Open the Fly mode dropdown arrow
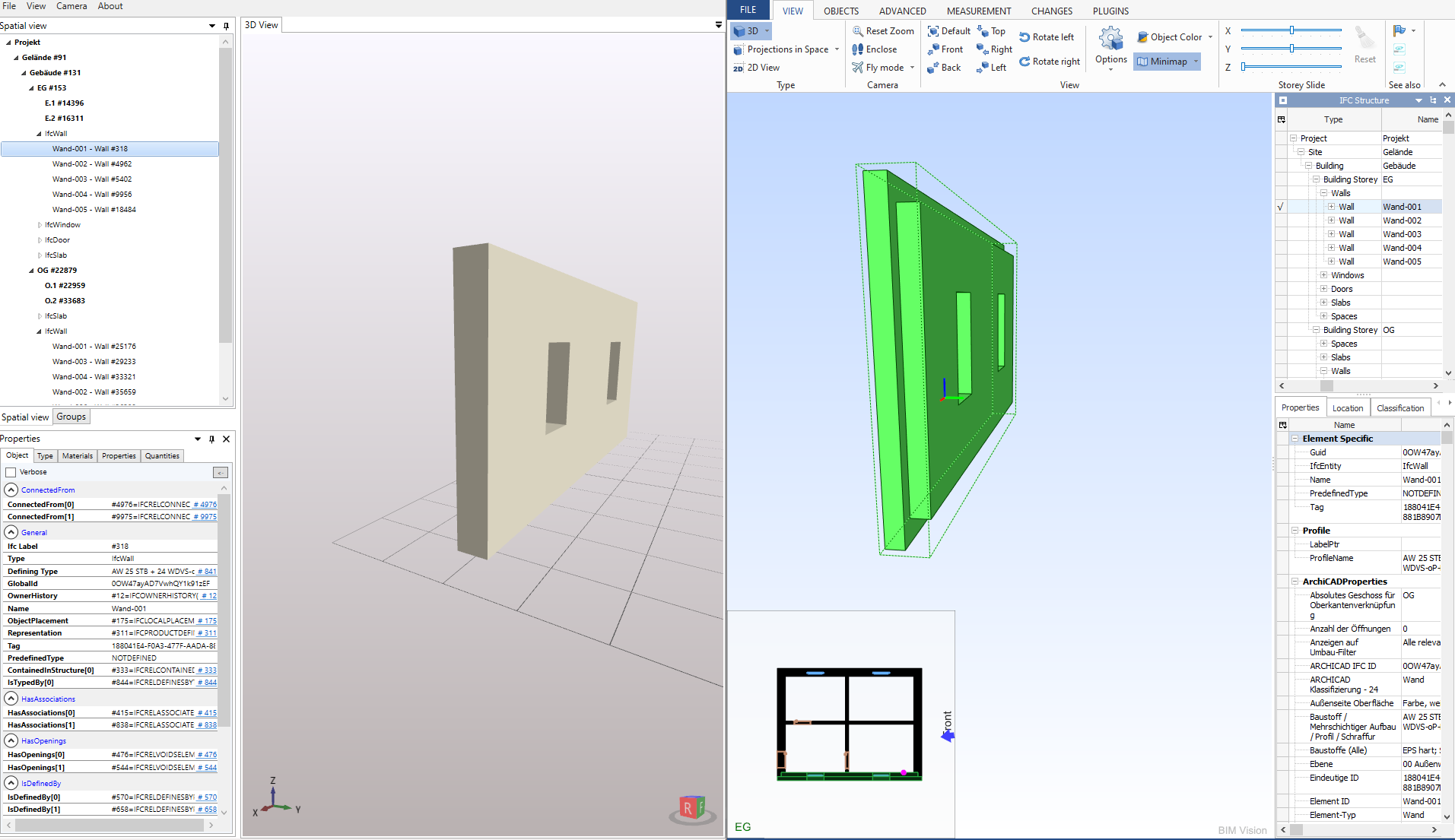 [912, 68]
